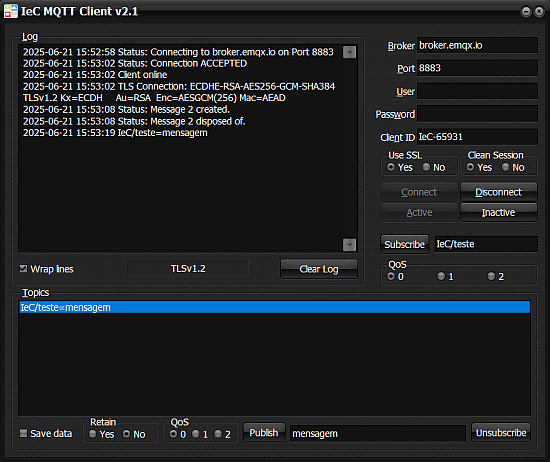Clear the log contents

319,269
